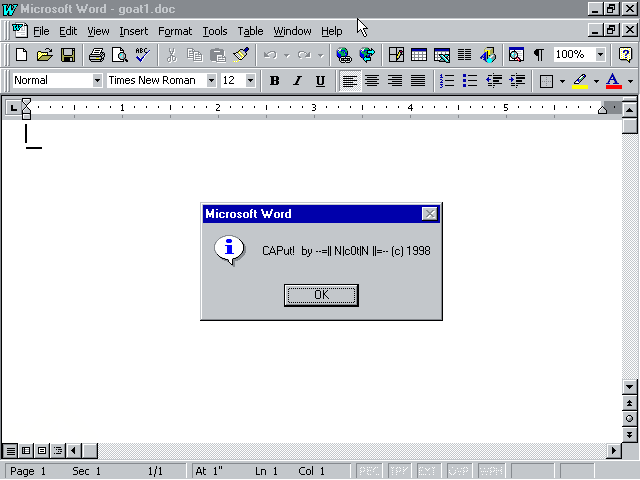Screen dimensions: 640x480
Task: Expand the undo history arrow
Action: (287, 55)
